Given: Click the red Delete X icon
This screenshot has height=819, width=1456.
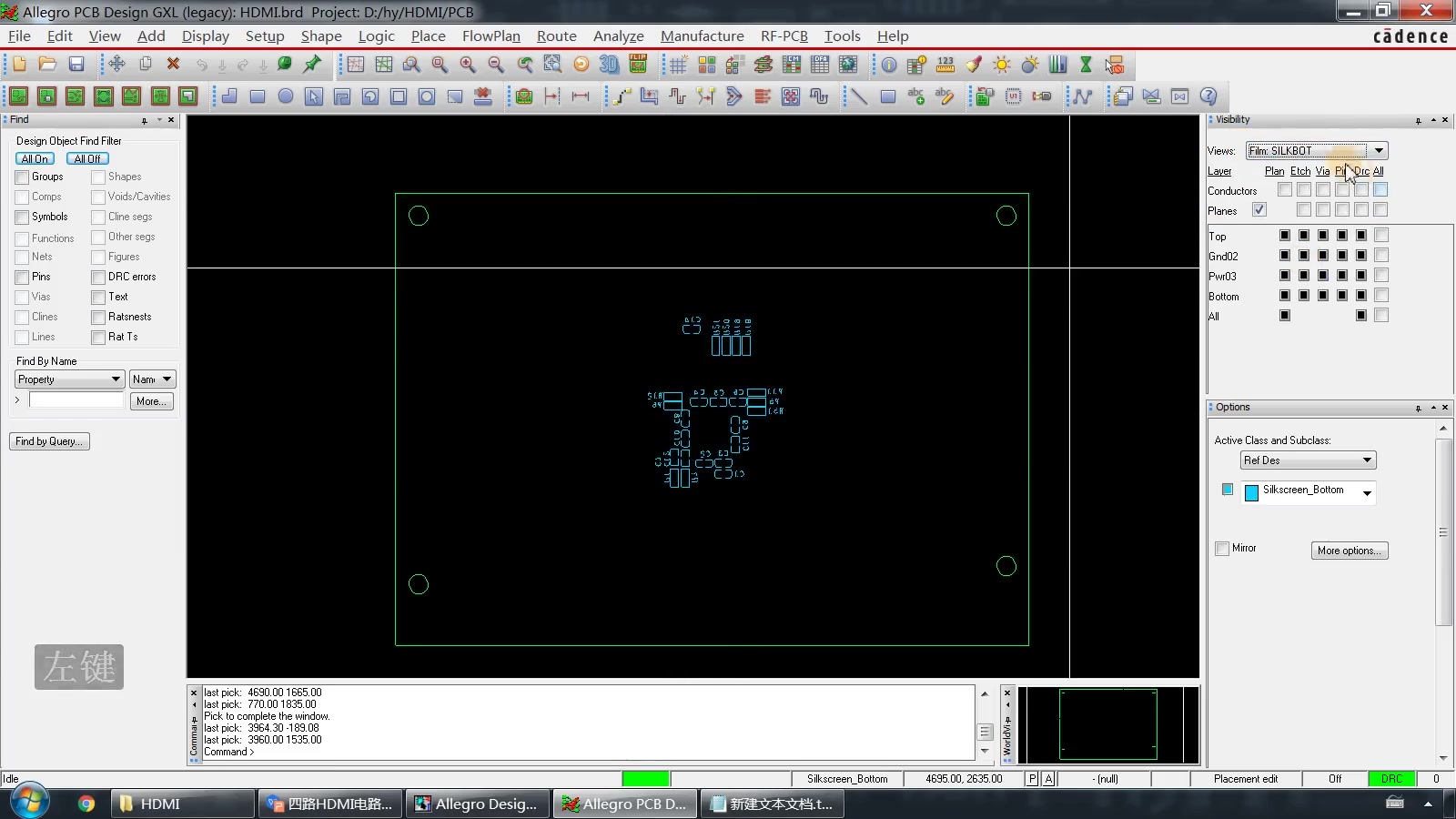Looking at the screenshot, I should click(173, 65).
